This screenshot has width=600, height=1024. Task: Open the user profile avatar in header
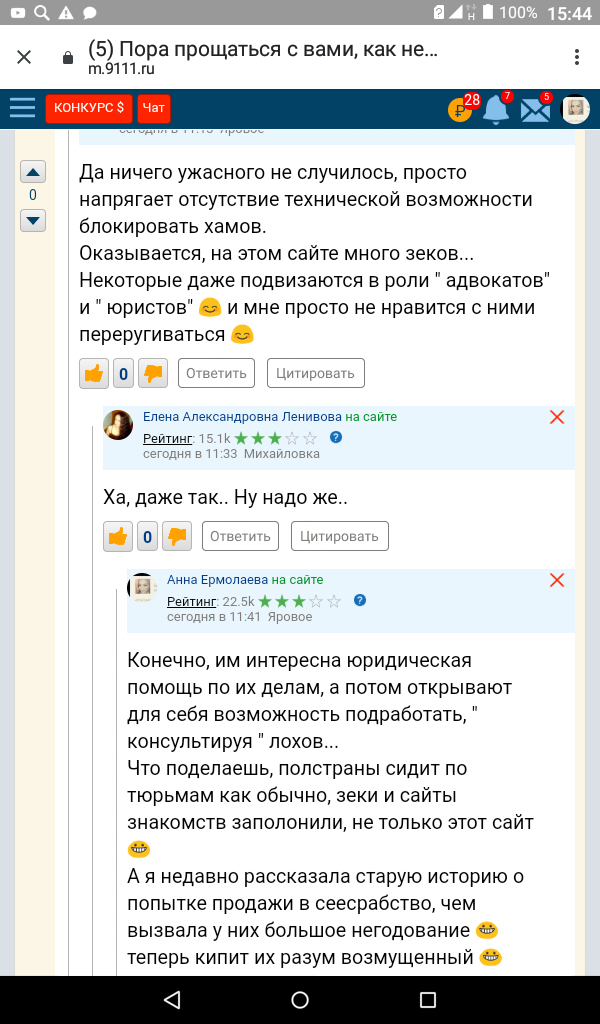[x=575, y=109]
